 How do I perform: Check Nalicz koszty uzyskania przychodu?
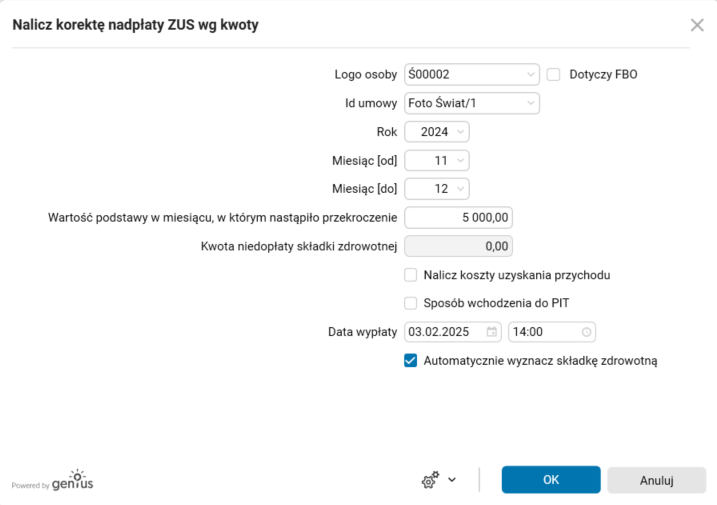pos(410,275)
